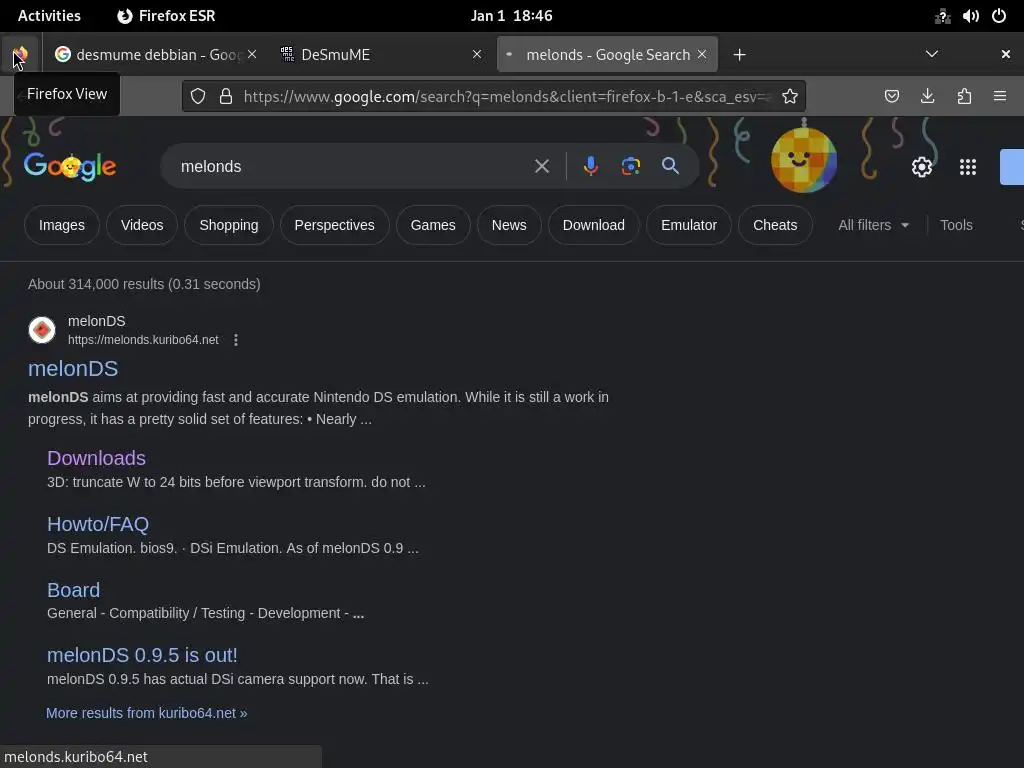Save page to Pocket icon
This screenshot has width=1024, height=768.
coord(891,97)
